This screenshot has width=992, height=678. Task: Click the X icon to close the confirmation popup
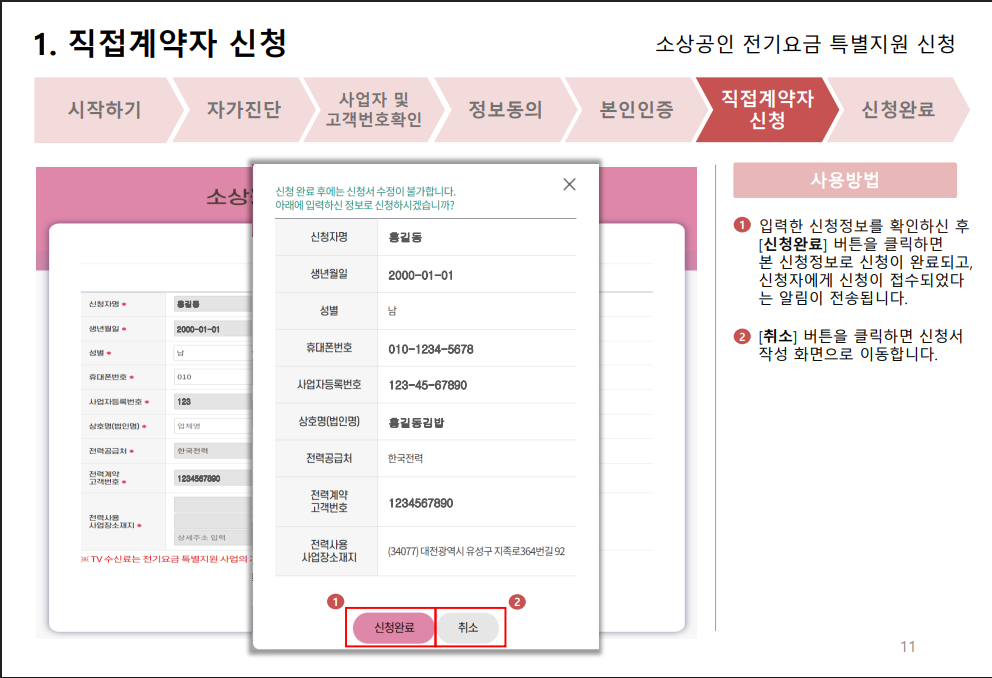[x=569, y=184]
